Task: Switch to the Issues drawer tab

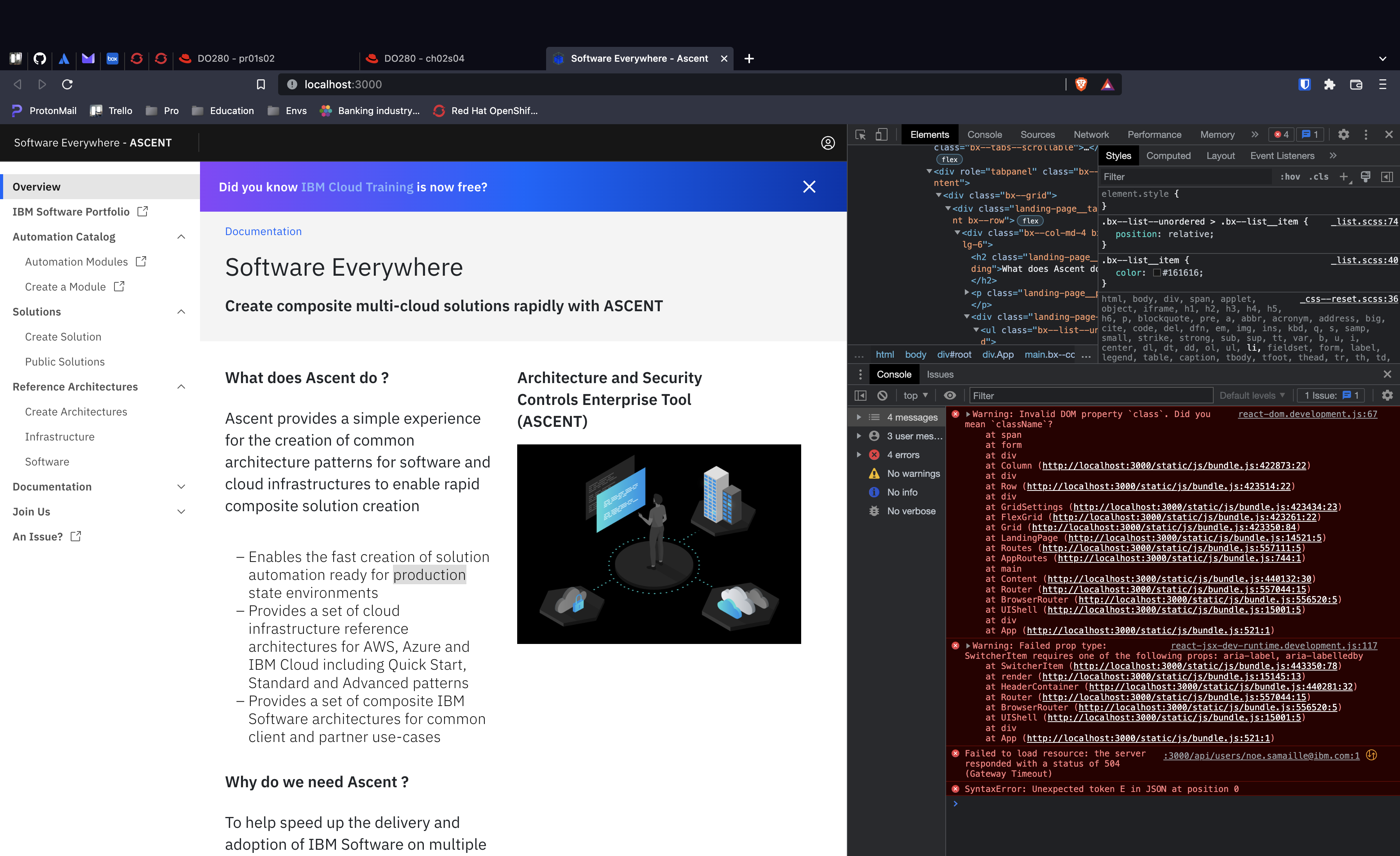Action: click(x=940, y=374)
